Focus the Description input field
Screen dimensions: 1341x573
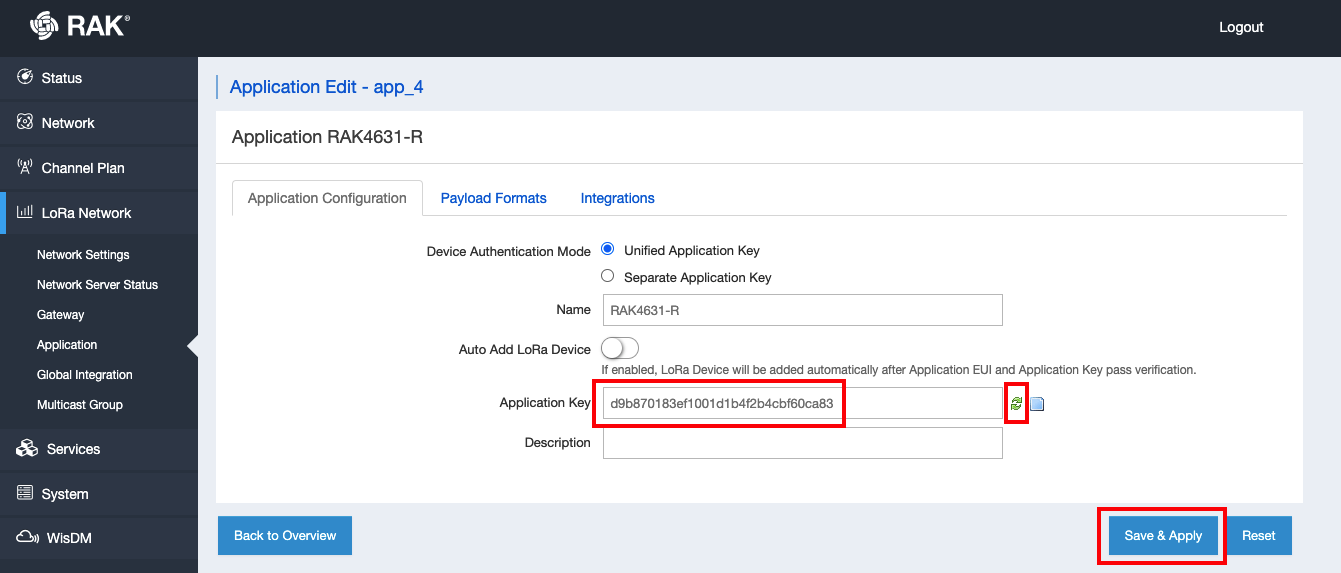802,443
